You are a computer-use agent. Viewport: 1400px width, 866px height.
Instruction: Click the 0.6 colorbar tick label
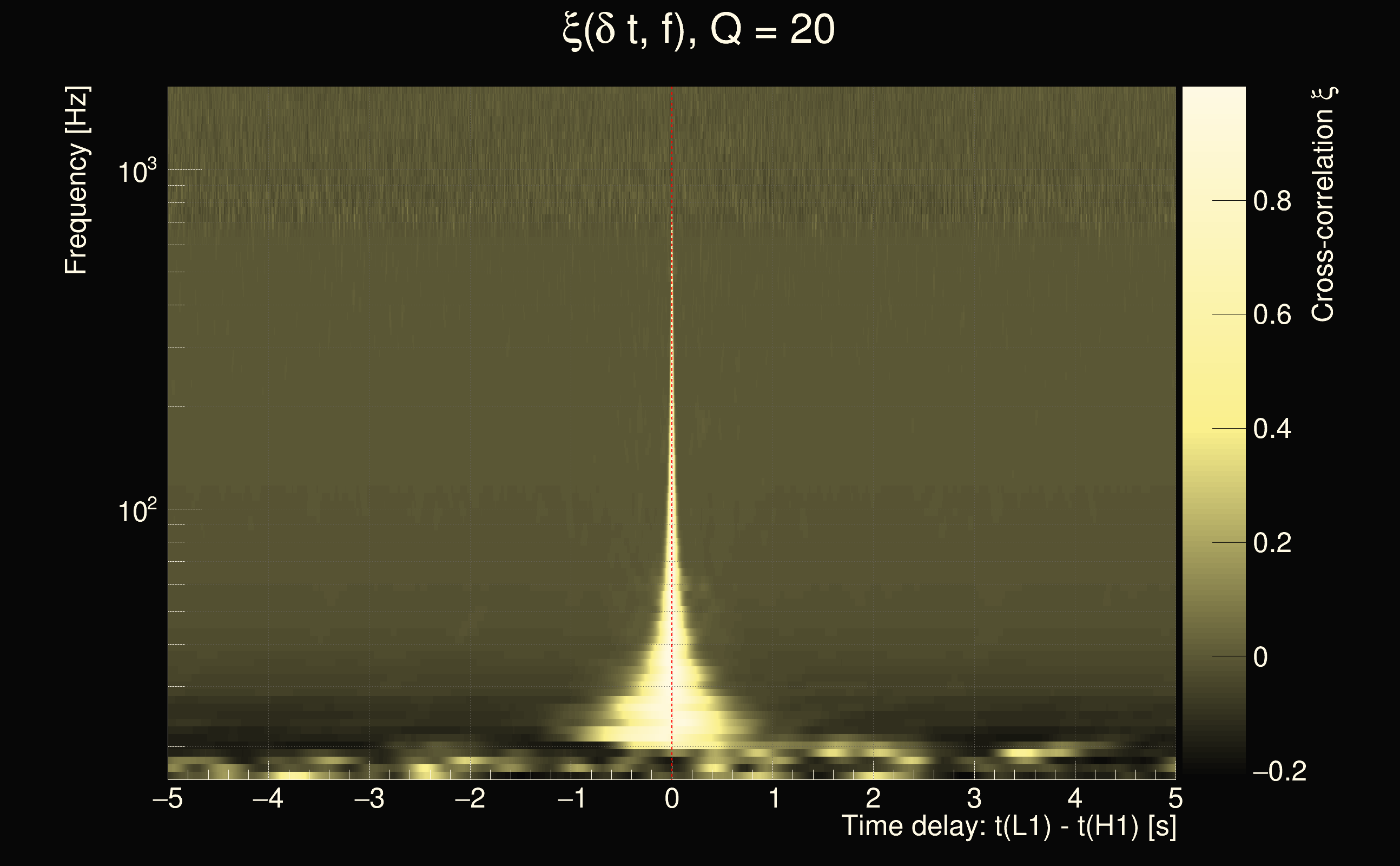point(1272,314)
